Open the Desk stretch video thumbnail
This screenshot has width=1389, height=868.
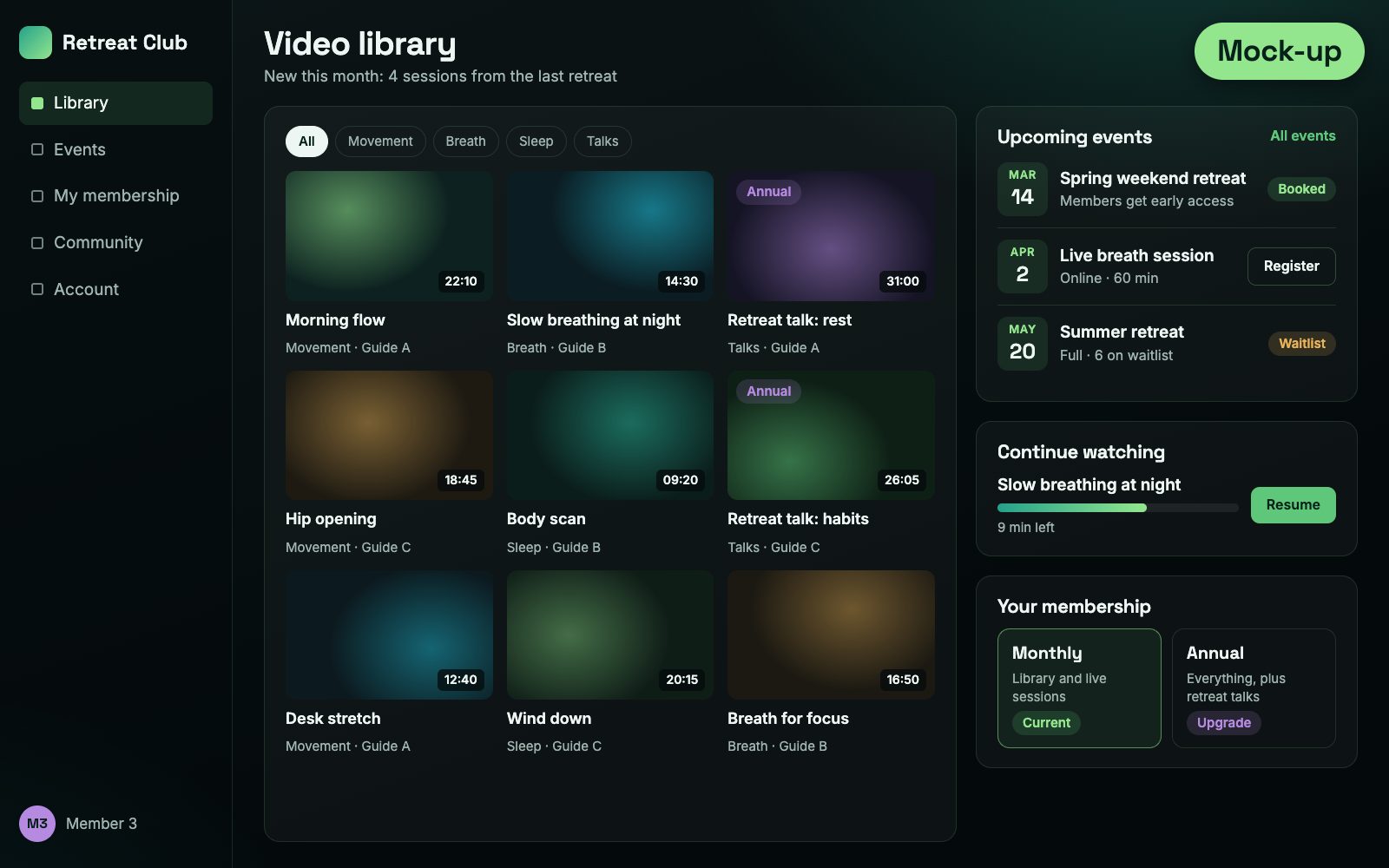click(x=389, y=635)
